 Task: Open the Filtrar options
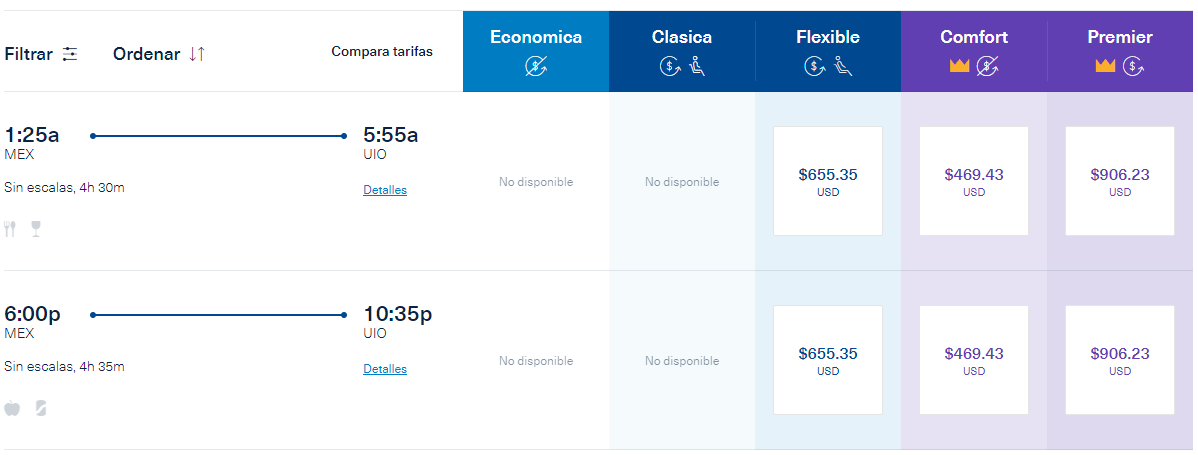[x=29, y=54]
